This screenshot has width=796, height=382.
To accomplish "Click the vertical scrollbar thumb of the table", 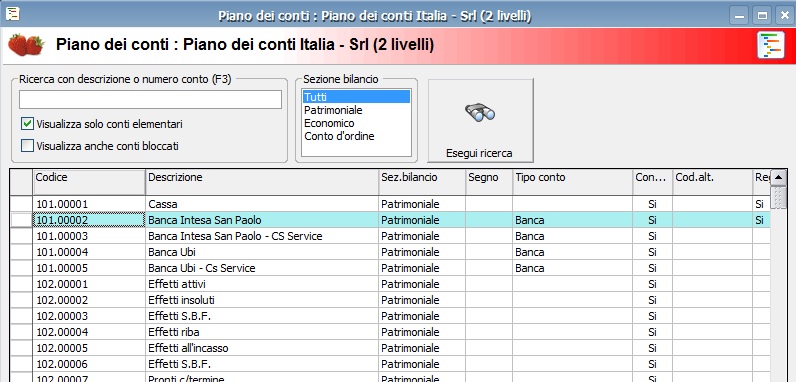I will (779, 197).
